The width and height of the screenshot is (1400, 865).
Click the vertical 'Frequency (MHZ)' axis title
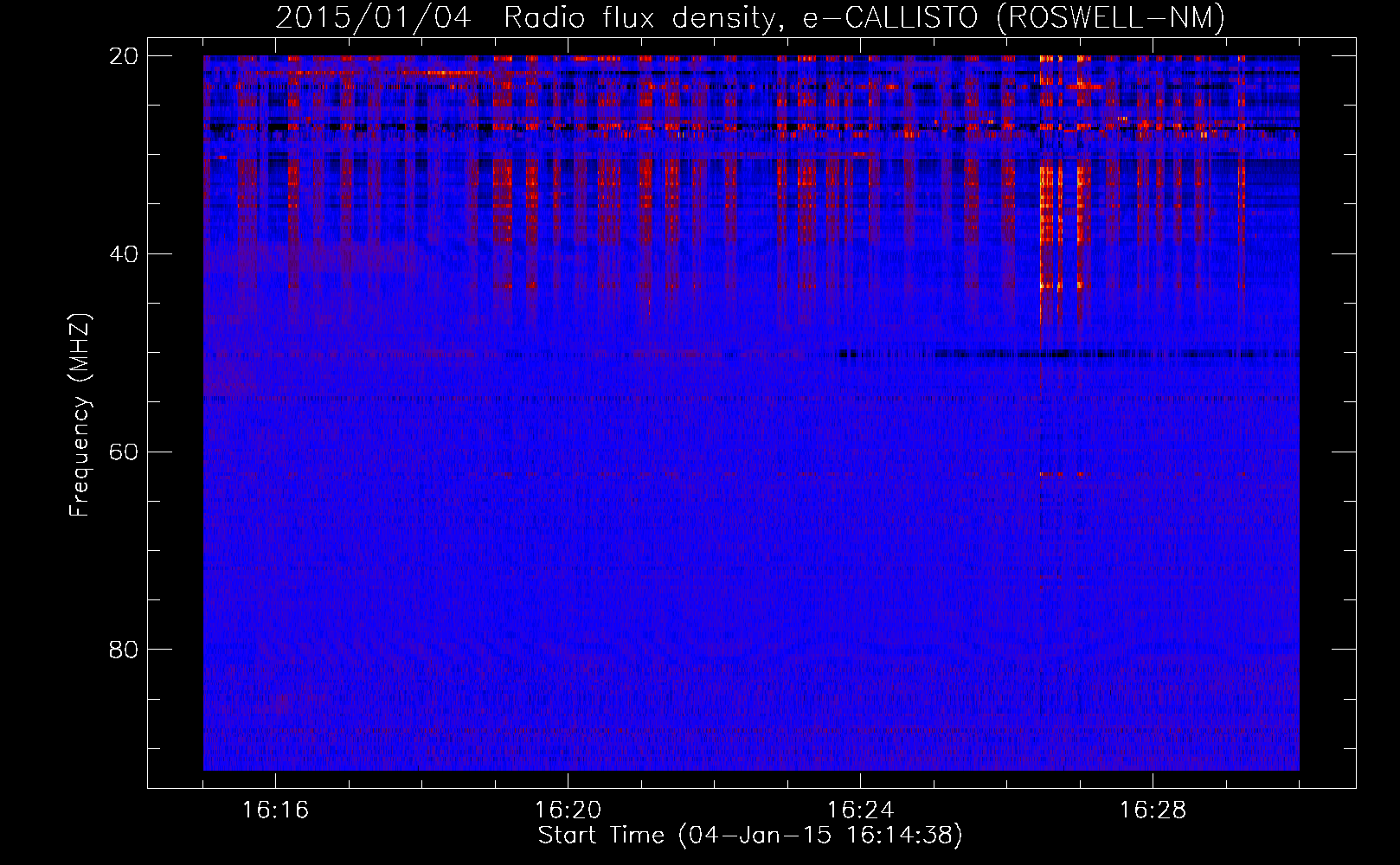click(x=80, y=415)
